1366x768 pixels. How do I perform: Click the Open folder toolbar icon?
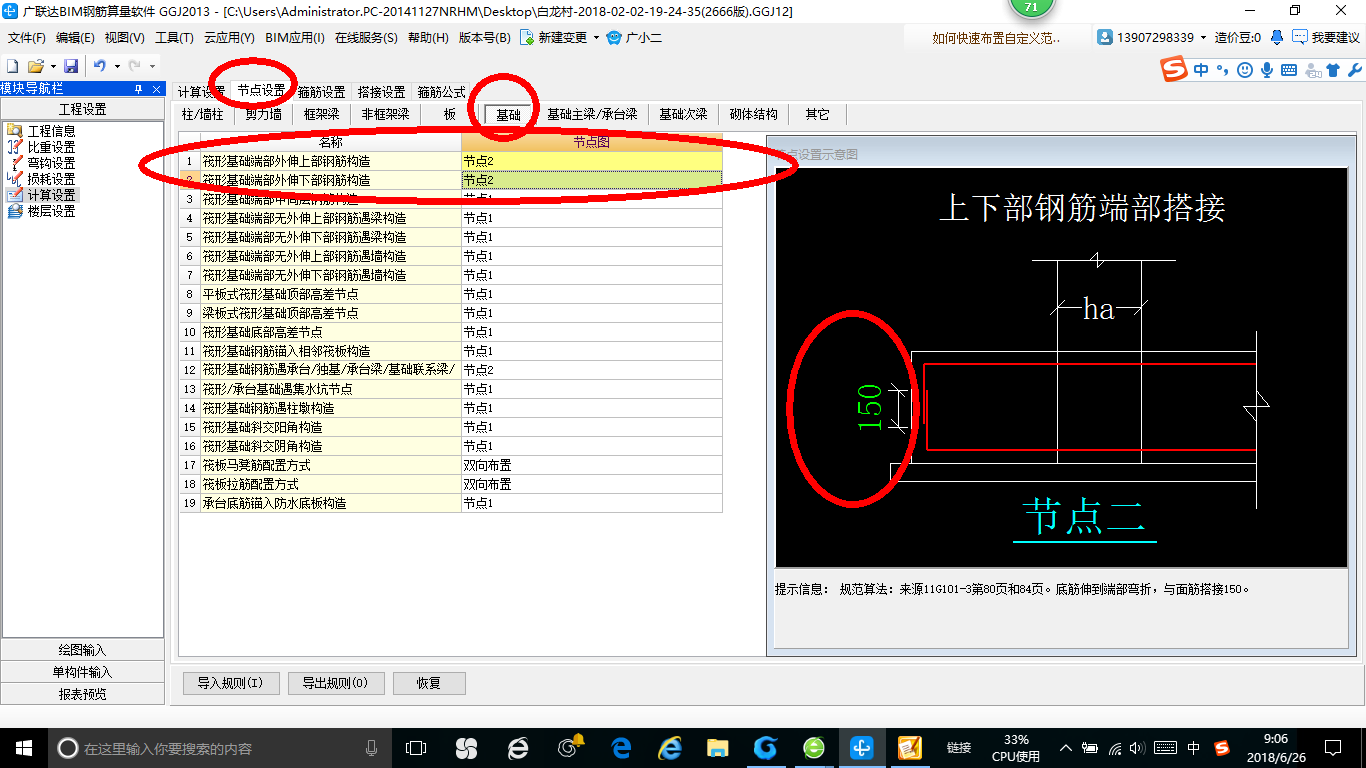35,66
